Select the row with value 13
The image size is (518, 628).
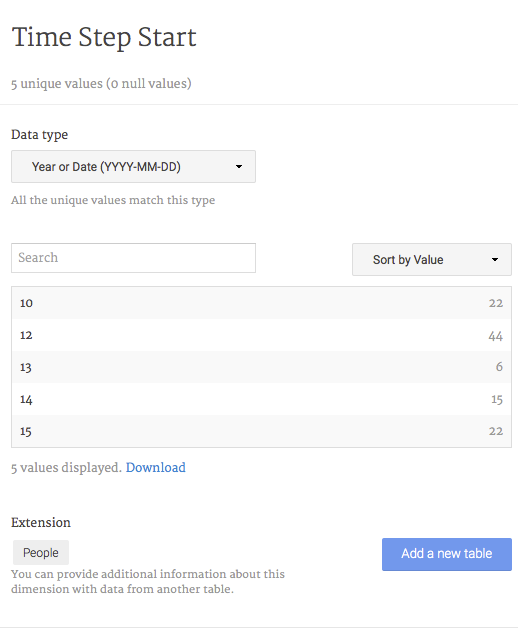point(261,367)
